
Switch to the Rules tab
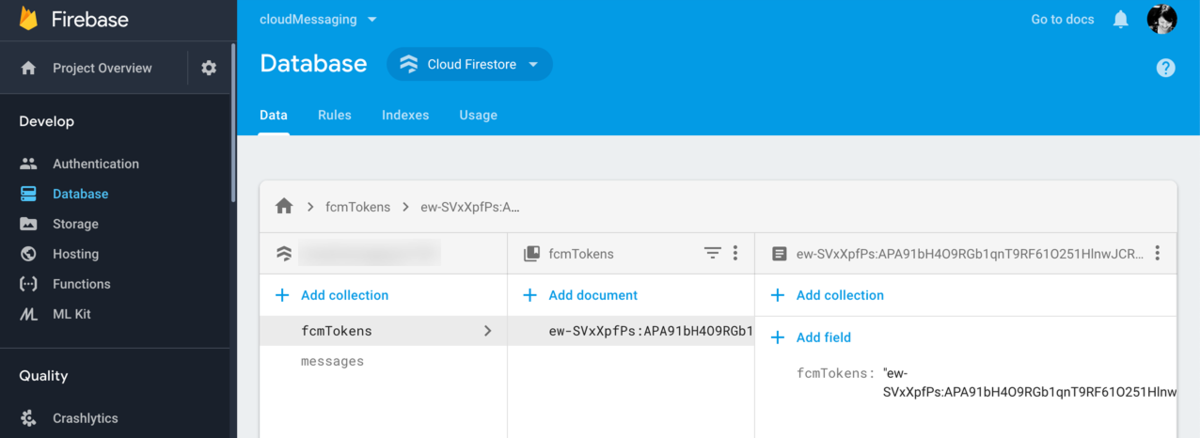[x=334, y=115]
